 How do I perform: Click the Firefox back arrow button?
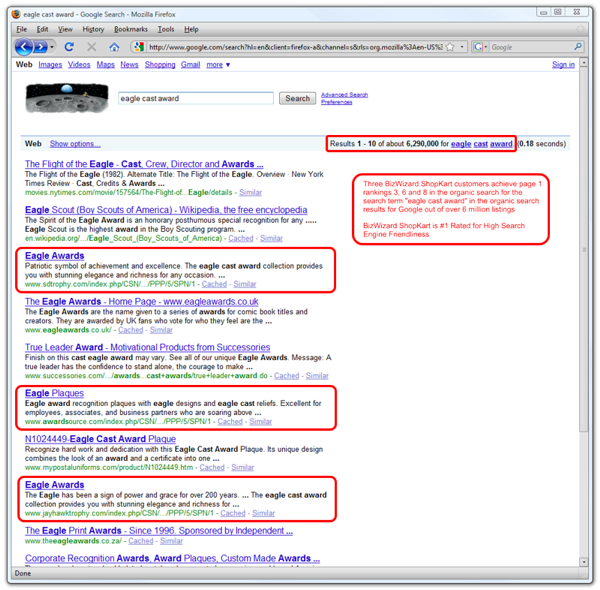pos(24,47)
